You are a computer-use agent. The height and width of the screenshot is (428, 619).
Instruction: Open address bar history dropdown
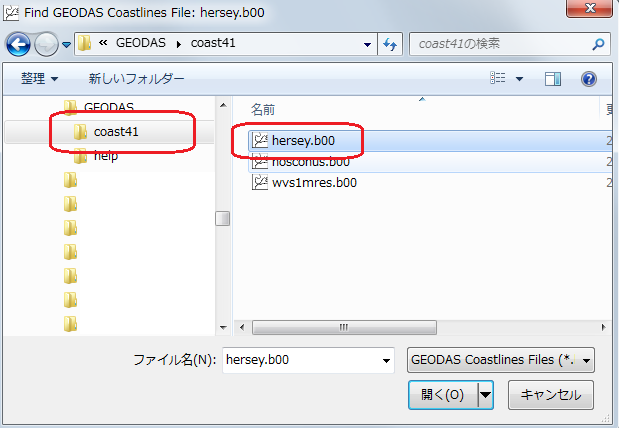tap(367, 45)
